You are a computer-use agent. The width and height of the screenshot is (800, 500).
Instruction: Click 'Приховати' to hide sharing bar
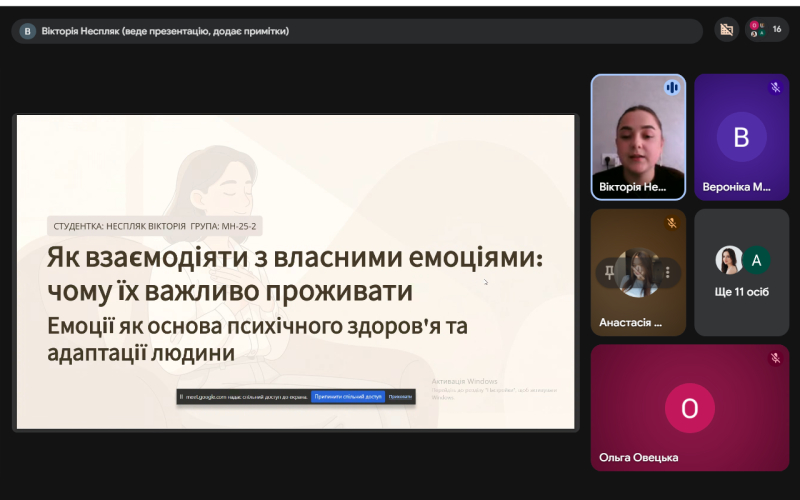pos(400,397)
